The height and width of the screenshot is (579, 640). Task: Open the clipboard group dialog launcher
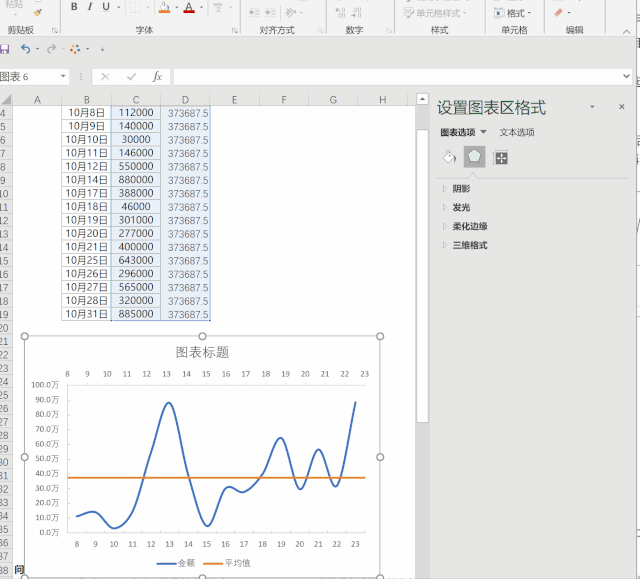[x=55, y=30]
